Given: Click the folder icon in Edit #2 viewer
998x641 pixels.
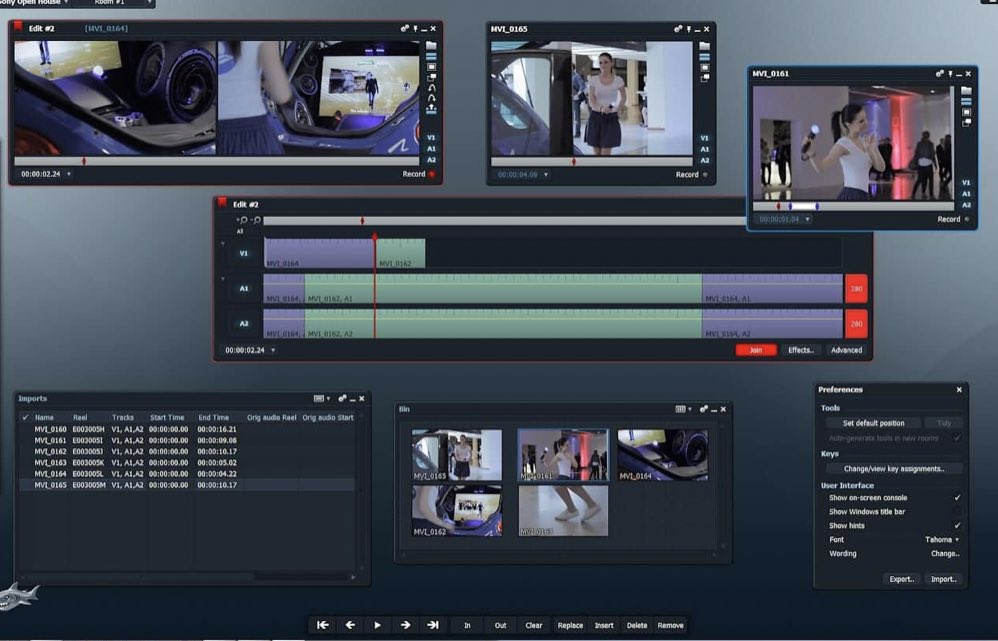Looking at the screenshot, I should [432, 46].
